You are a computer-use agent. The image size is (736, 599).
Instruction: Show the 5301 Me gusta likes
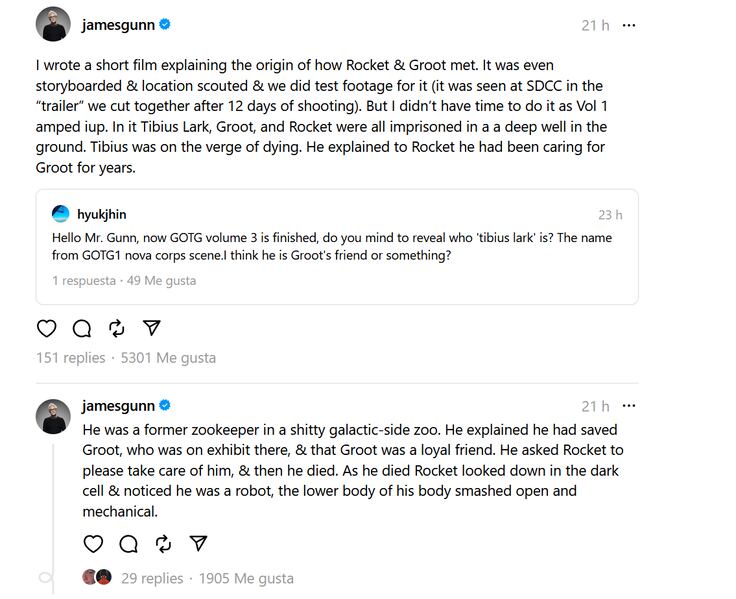168,358
